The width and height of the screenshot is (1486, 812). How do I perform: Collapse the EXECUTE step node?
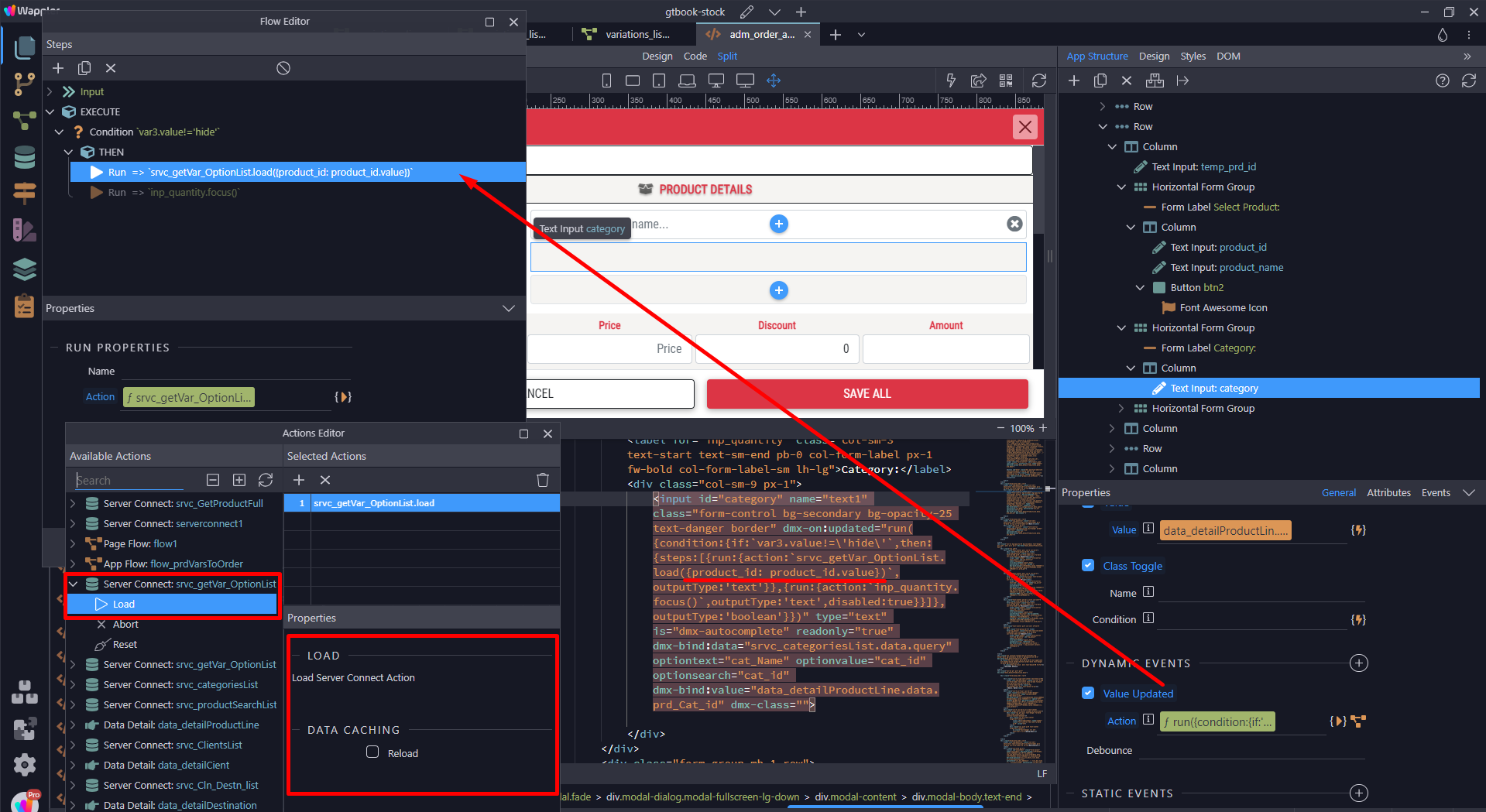50,111
